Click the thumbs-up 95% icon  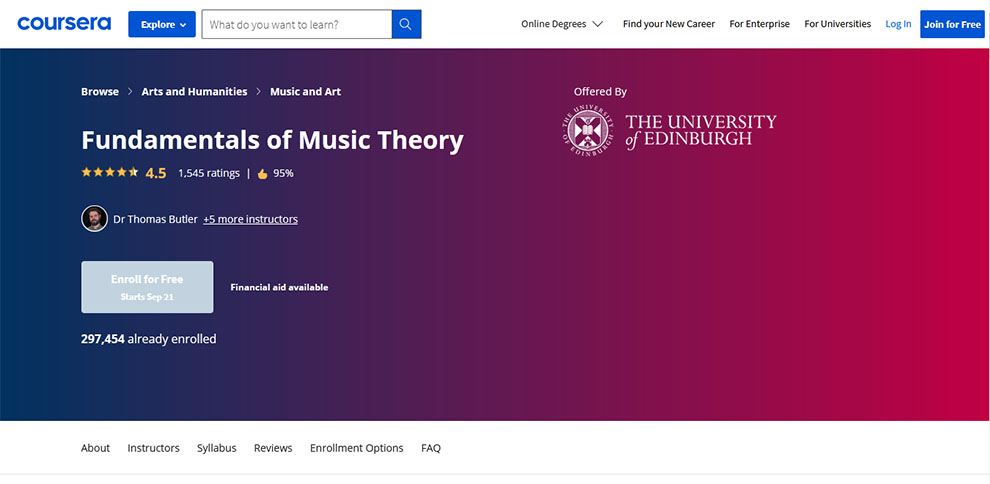click(263, 174)
